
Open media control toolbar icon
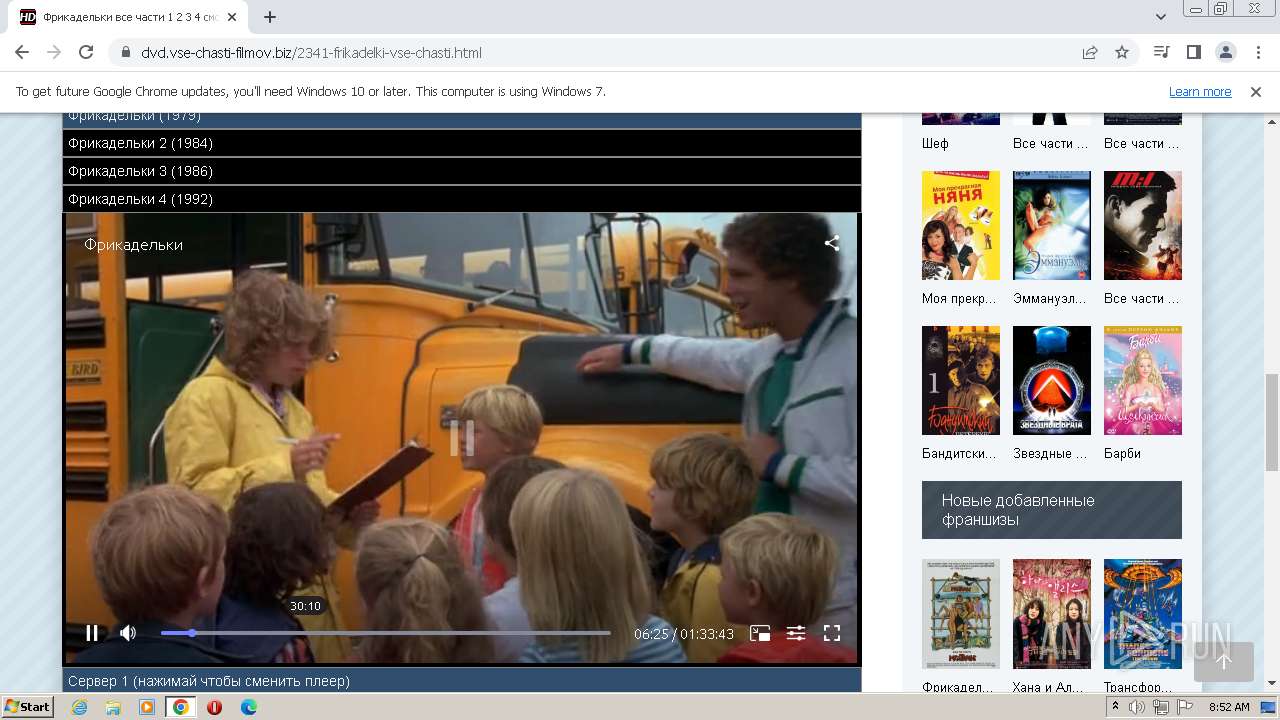pos(1161,52)
